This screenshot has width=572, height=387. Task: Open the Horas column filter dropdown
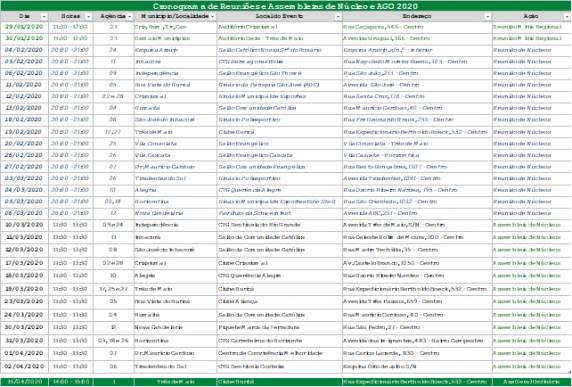pyautogui.click(x=88, y=17)
